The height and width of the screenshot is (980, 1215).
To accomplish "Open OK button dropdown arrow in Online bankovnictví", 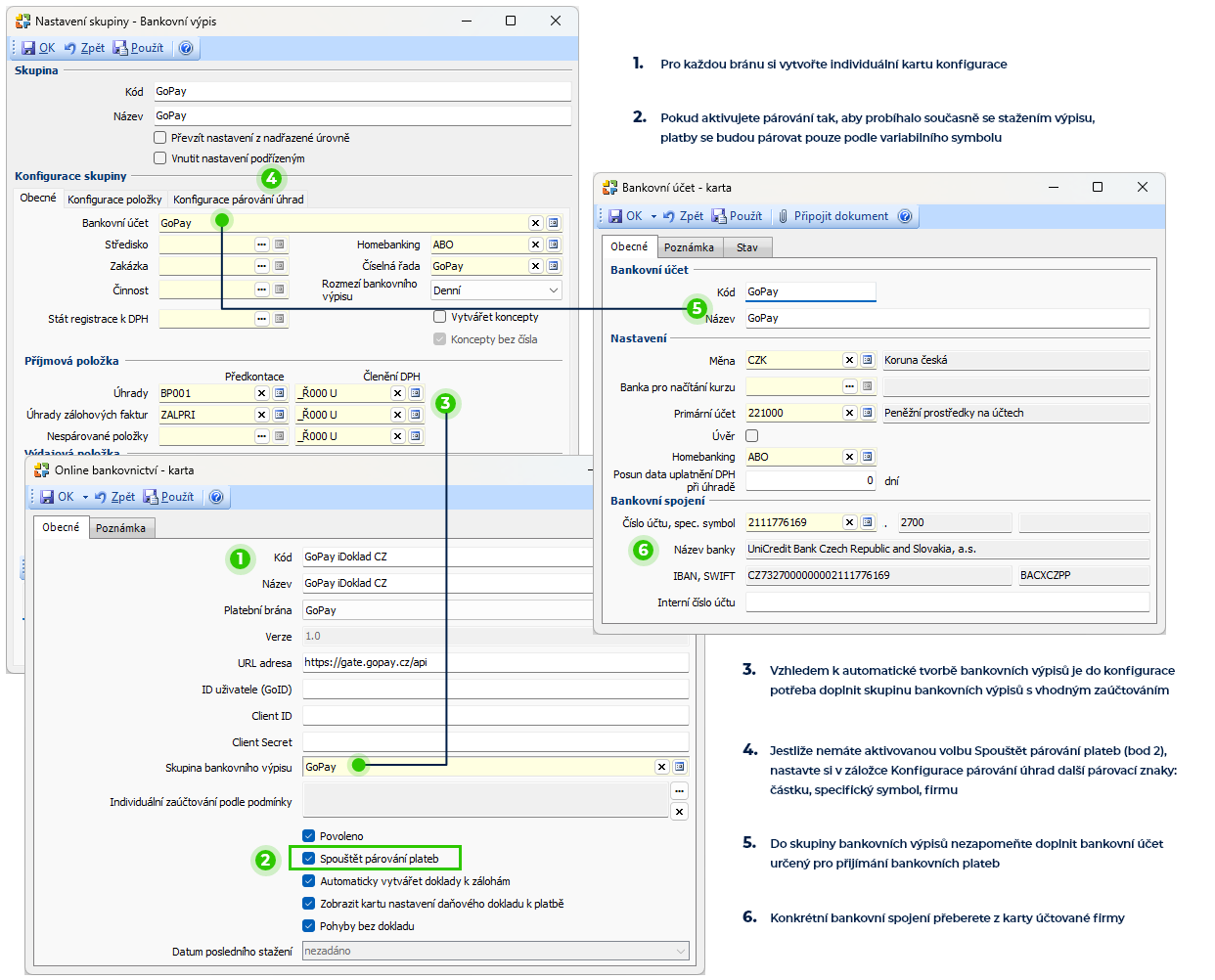I will pyautogui.click(x=85, y=497).
